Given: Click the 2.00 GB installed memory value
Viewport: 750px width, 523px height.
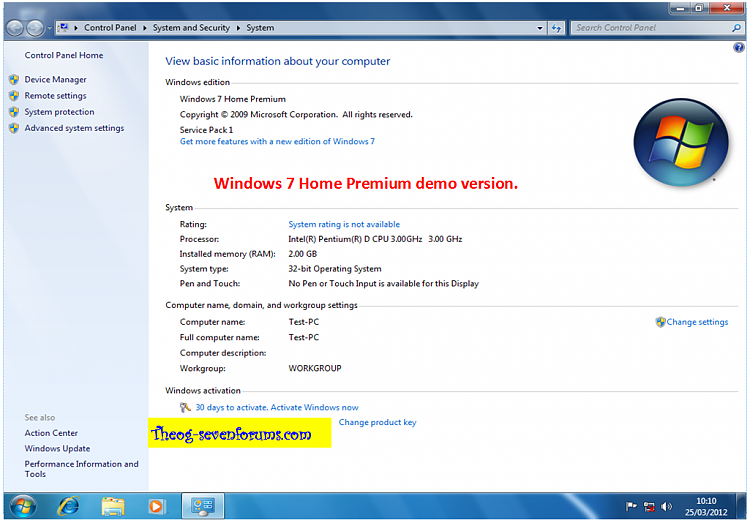Looking at the screenshot, I should pyautogui.click(x=302, y=254).
